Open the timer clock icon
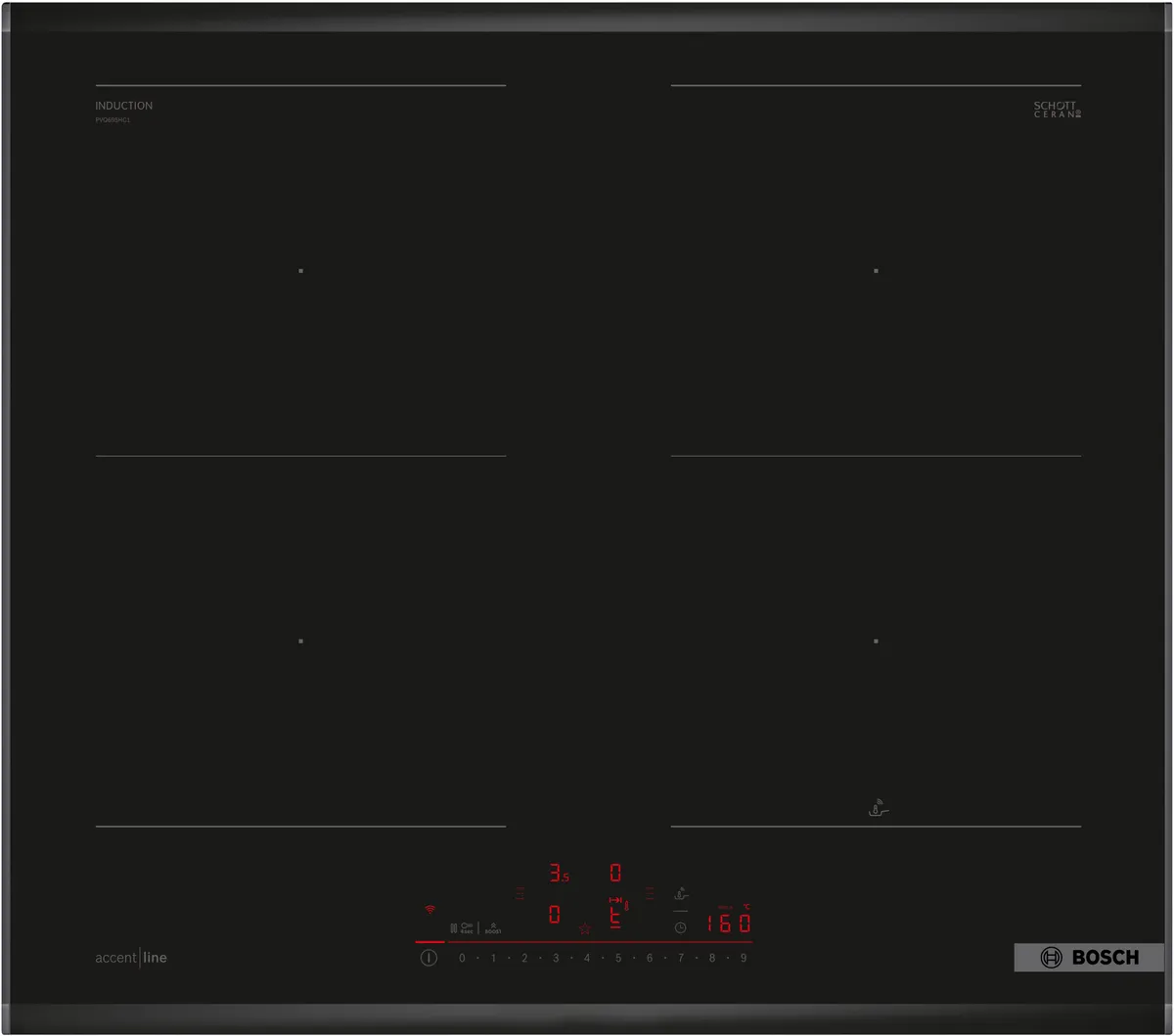 pyautogui.click(x=681, y=927)
